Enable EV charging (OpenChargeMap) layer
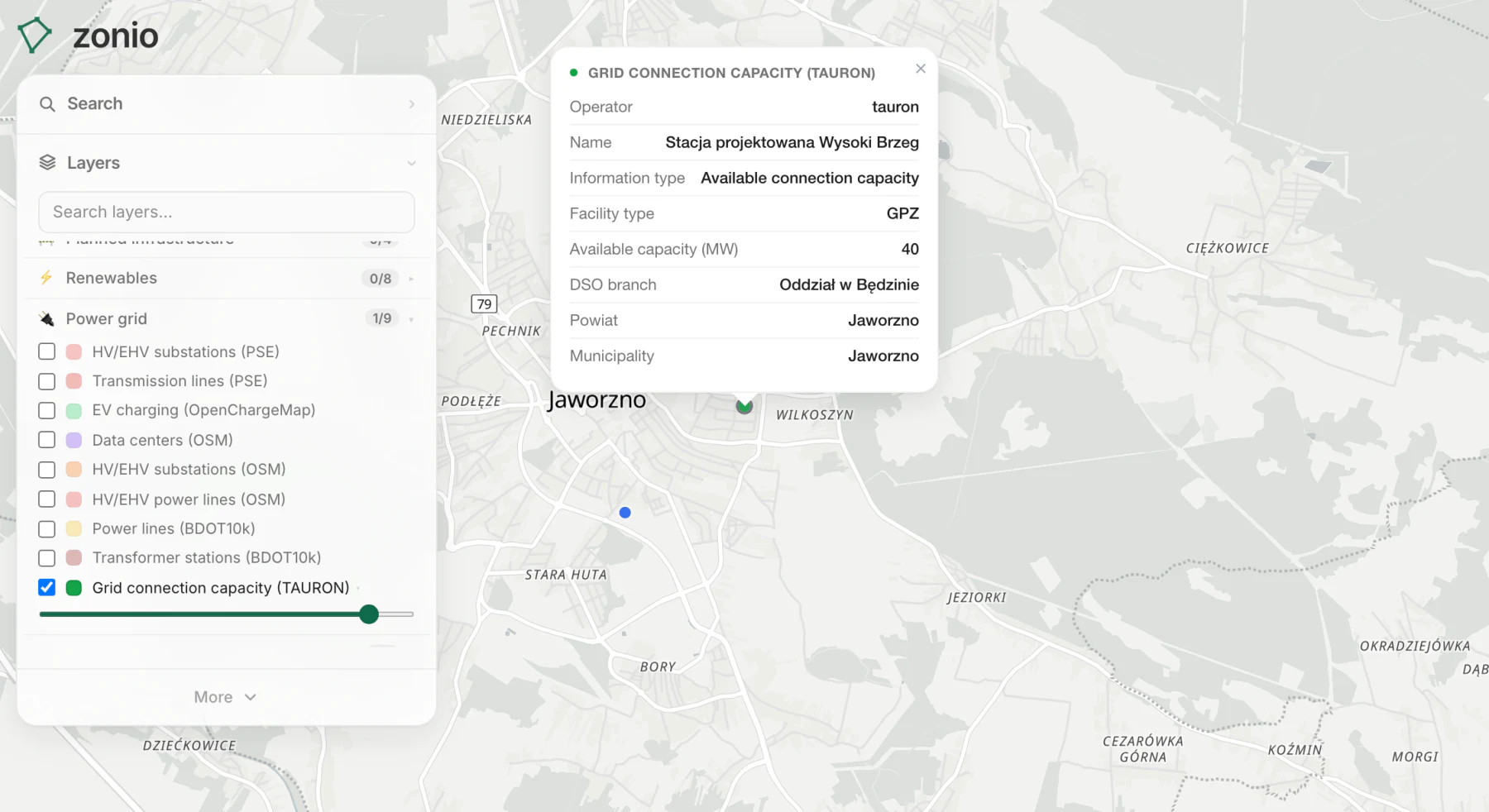 [x=47, y=410]
